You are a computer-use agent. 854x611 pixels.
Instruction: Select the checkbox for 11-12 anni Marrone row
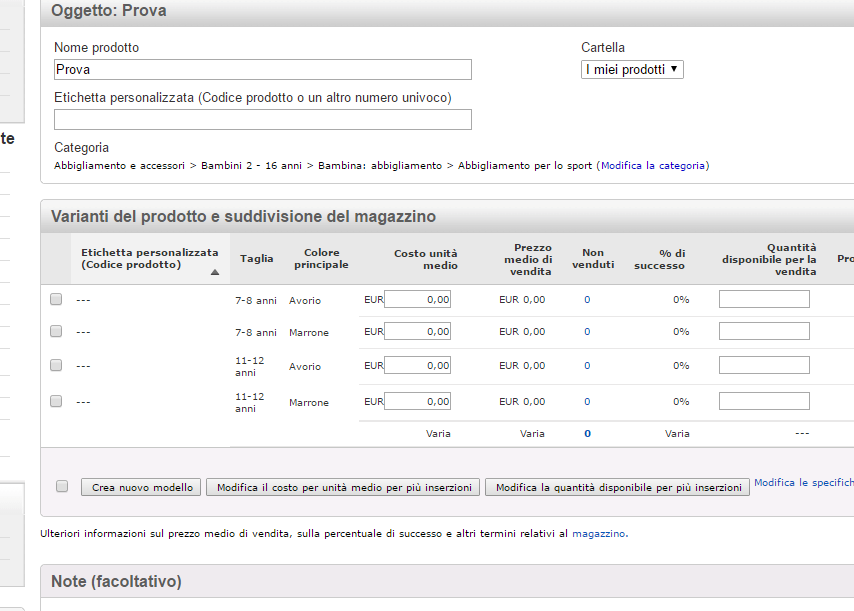(x=56, y=401)
